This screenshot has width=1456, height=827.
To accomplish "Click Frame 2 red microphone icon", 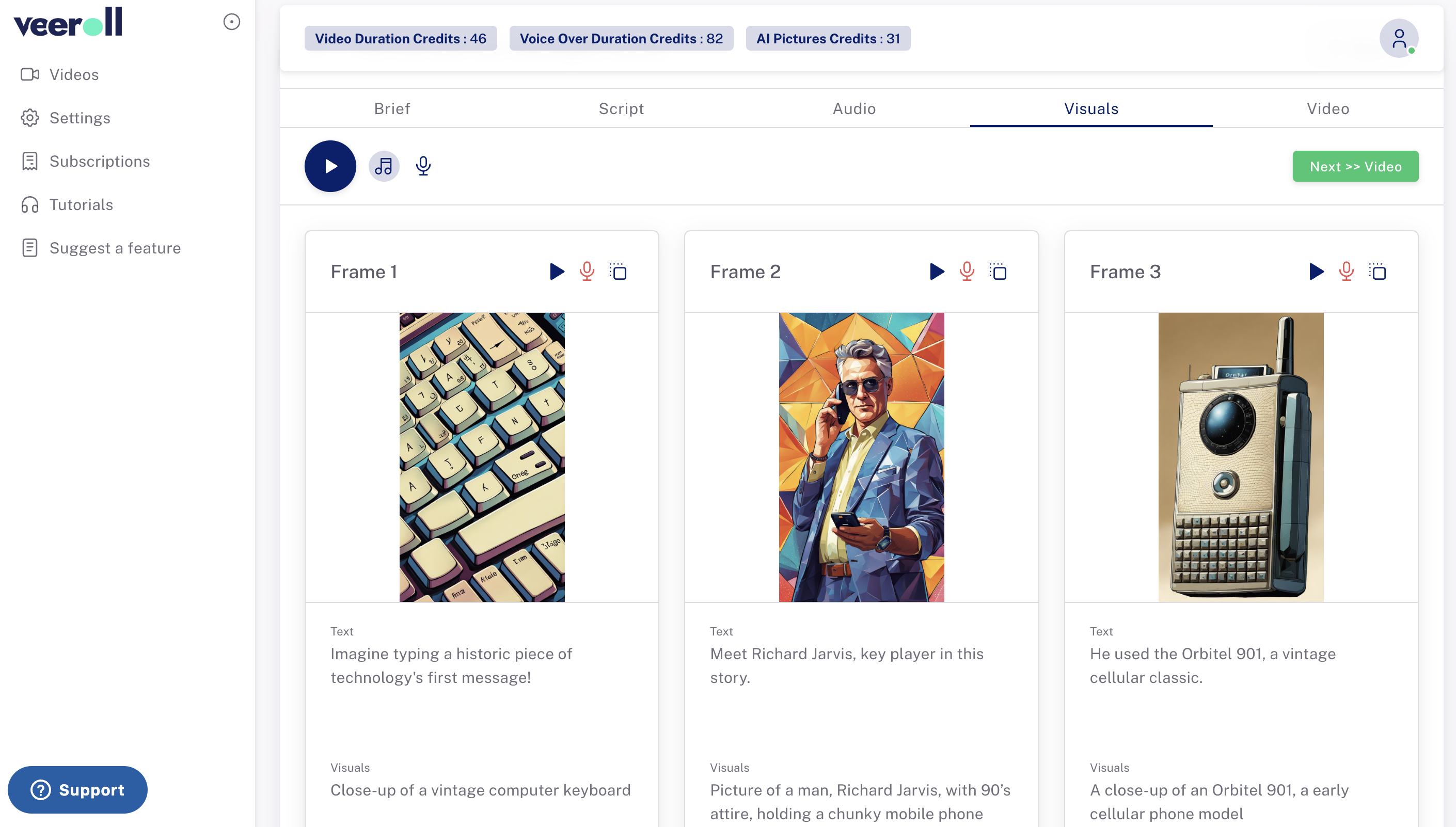I will pos(967,272).
